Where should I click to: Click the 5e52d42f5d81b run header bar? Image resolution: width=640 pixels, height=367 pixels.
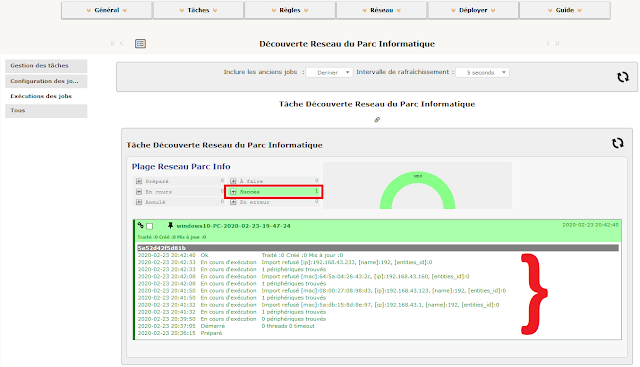378,248
